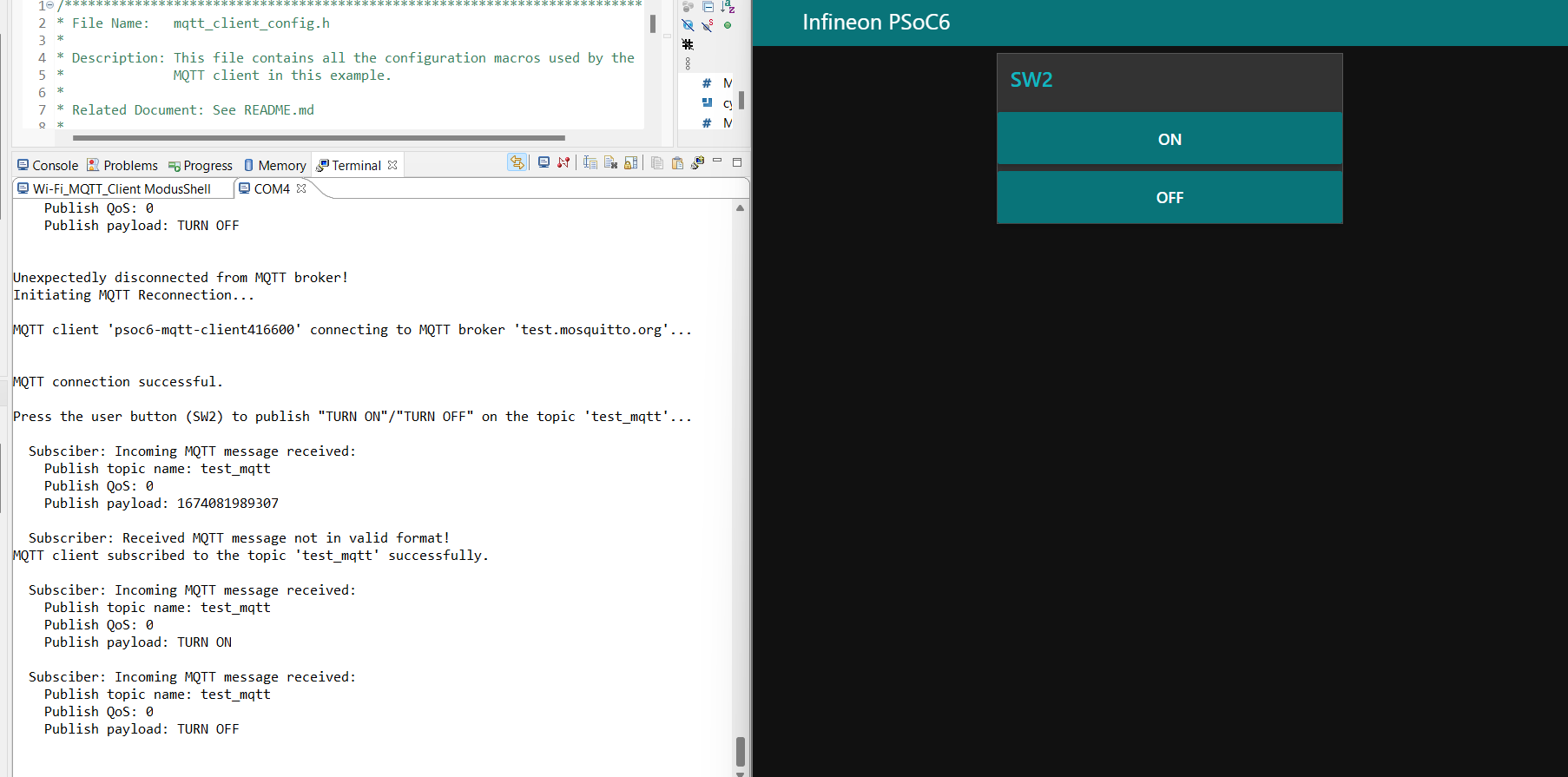
Task: Open the three-dot view menu in Outline
Action: (x=688, y=63)
